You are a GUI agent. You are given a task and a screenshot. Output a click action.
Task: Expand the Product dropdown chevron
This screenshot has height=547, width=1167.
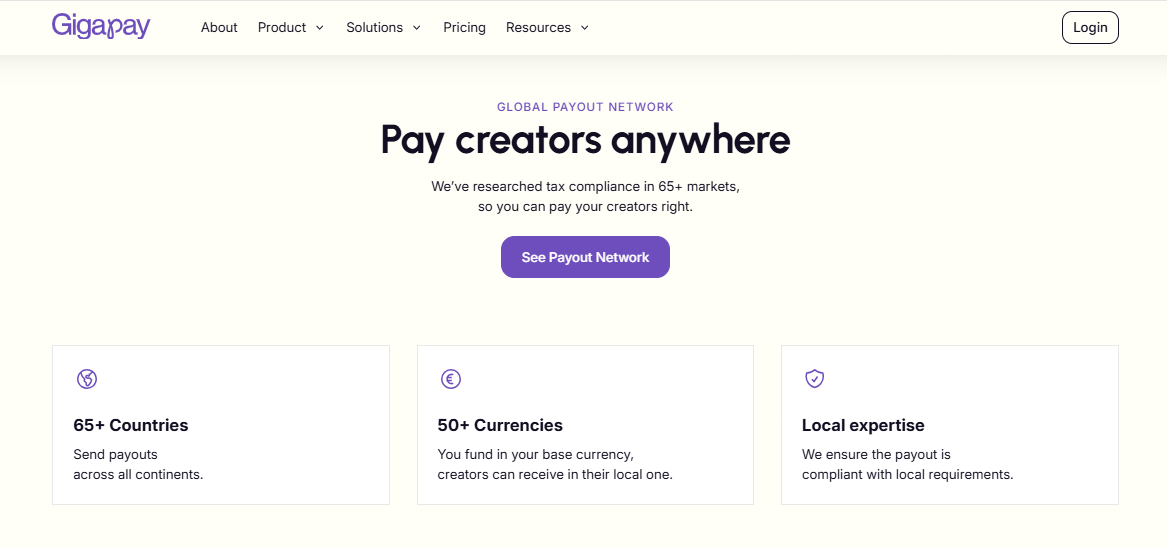tap(319, 28)
